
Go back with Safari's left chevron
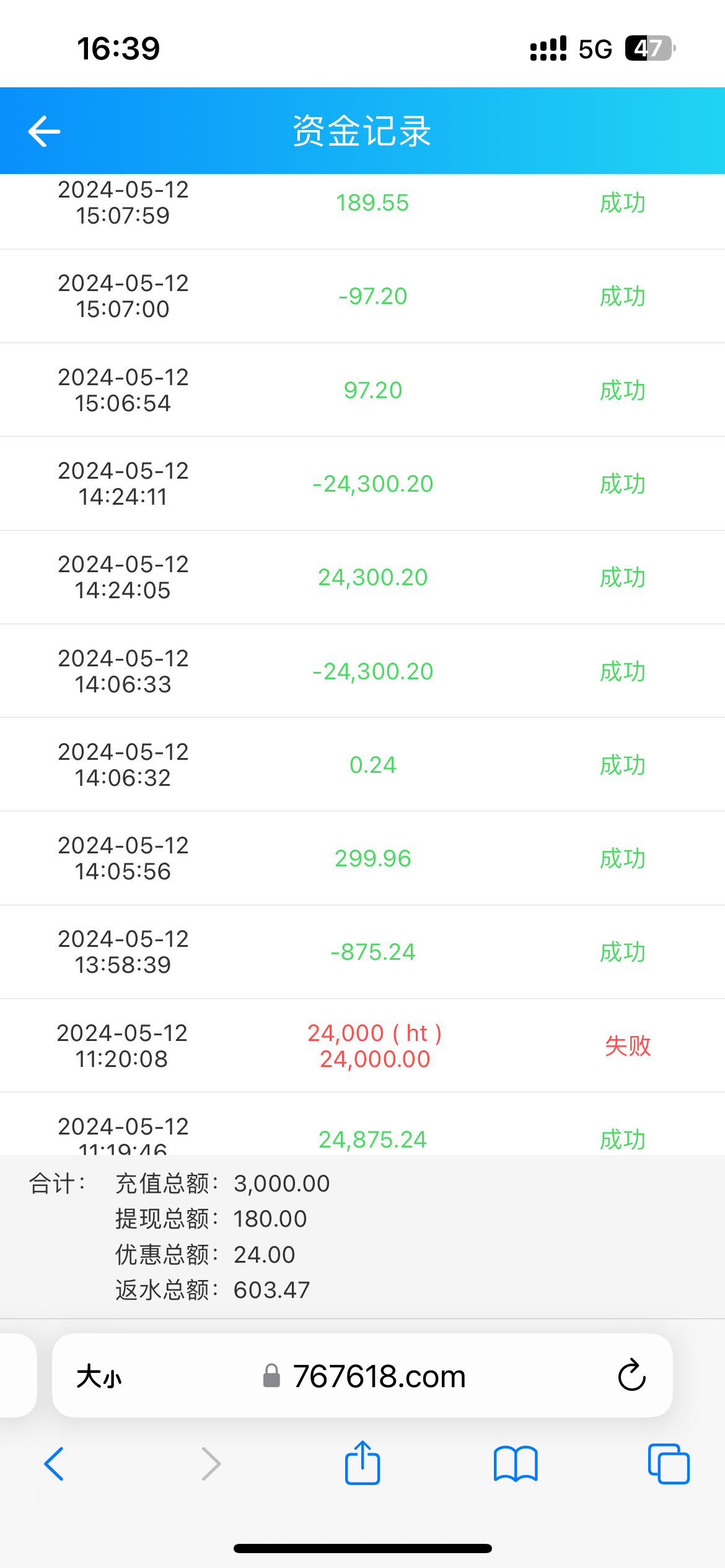click(x=54, y=1464)
